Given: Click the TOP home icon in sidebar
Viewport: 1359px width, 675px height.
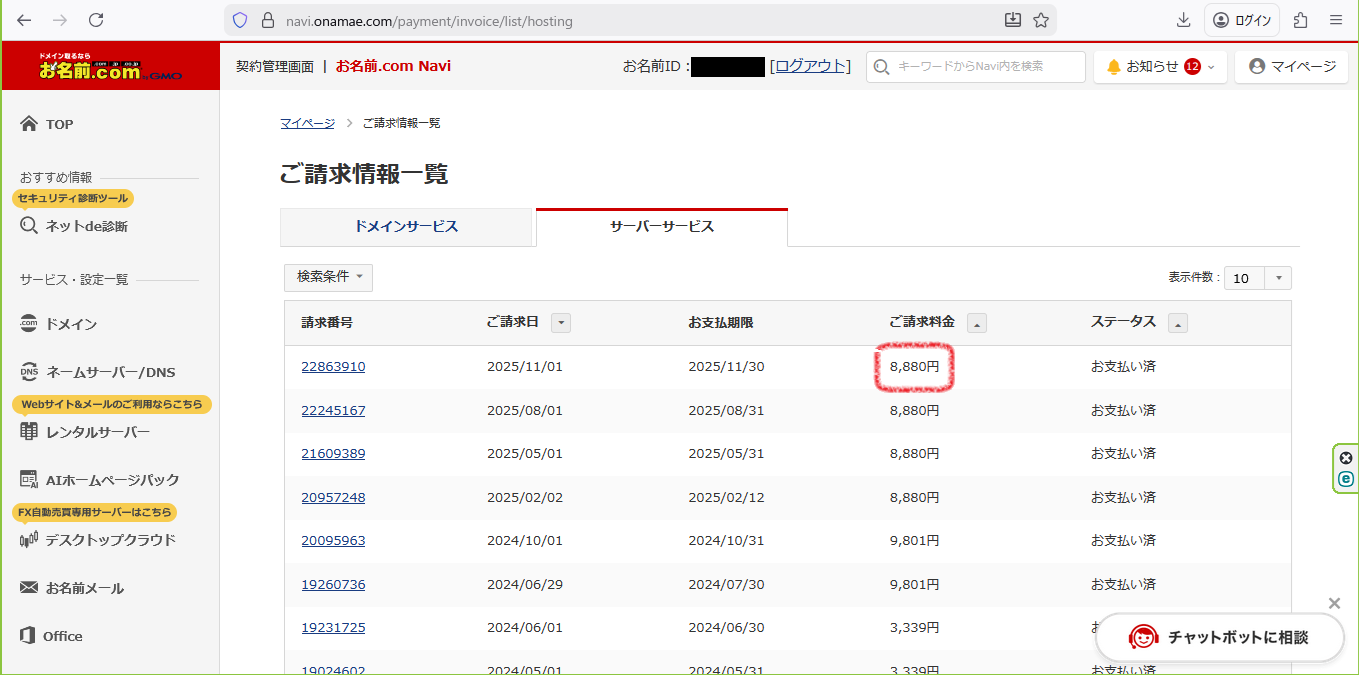Looking at the screenshot, I should (x=29, y=124).
